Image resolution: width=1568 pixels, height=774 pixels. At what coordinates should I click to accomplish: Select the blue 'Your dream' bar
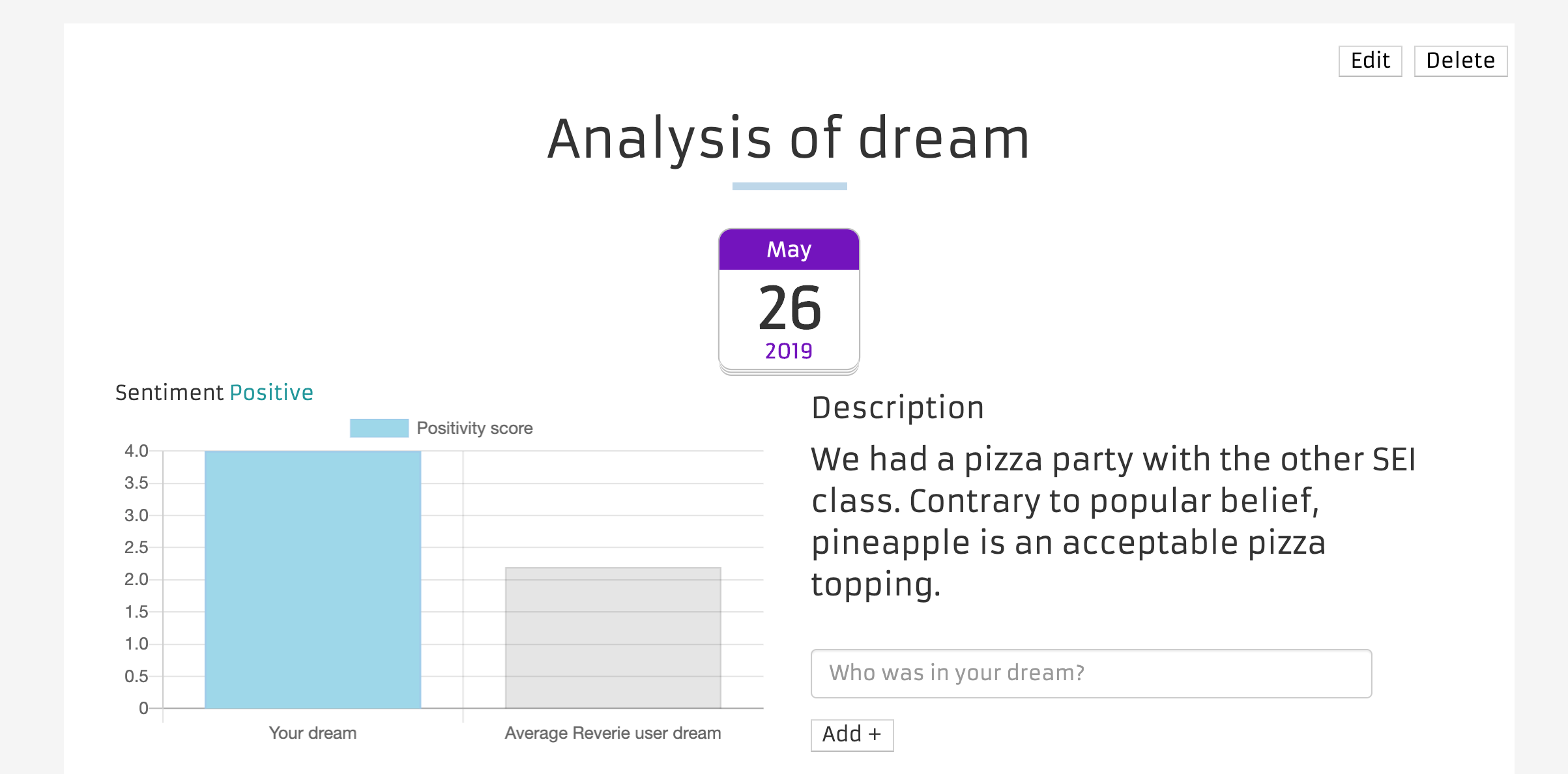click(x=313, y=579)
